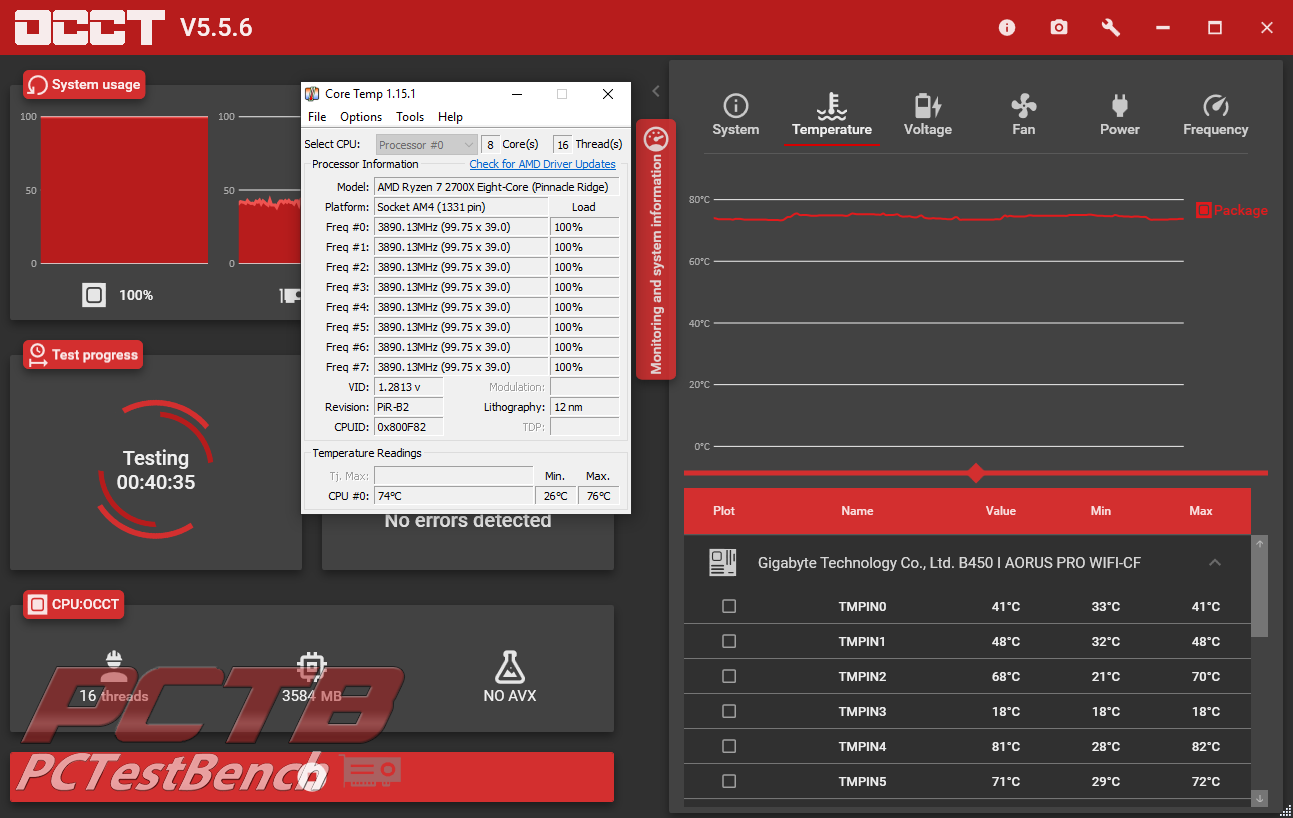Open Core Temp Tools menu
This screenshot has height=818, width=1293.
click(x=410, y=117)
